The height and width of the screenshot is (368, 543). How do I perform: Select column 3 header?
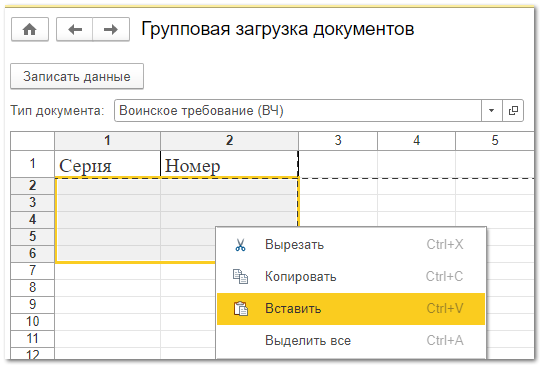tap(338, 141)
